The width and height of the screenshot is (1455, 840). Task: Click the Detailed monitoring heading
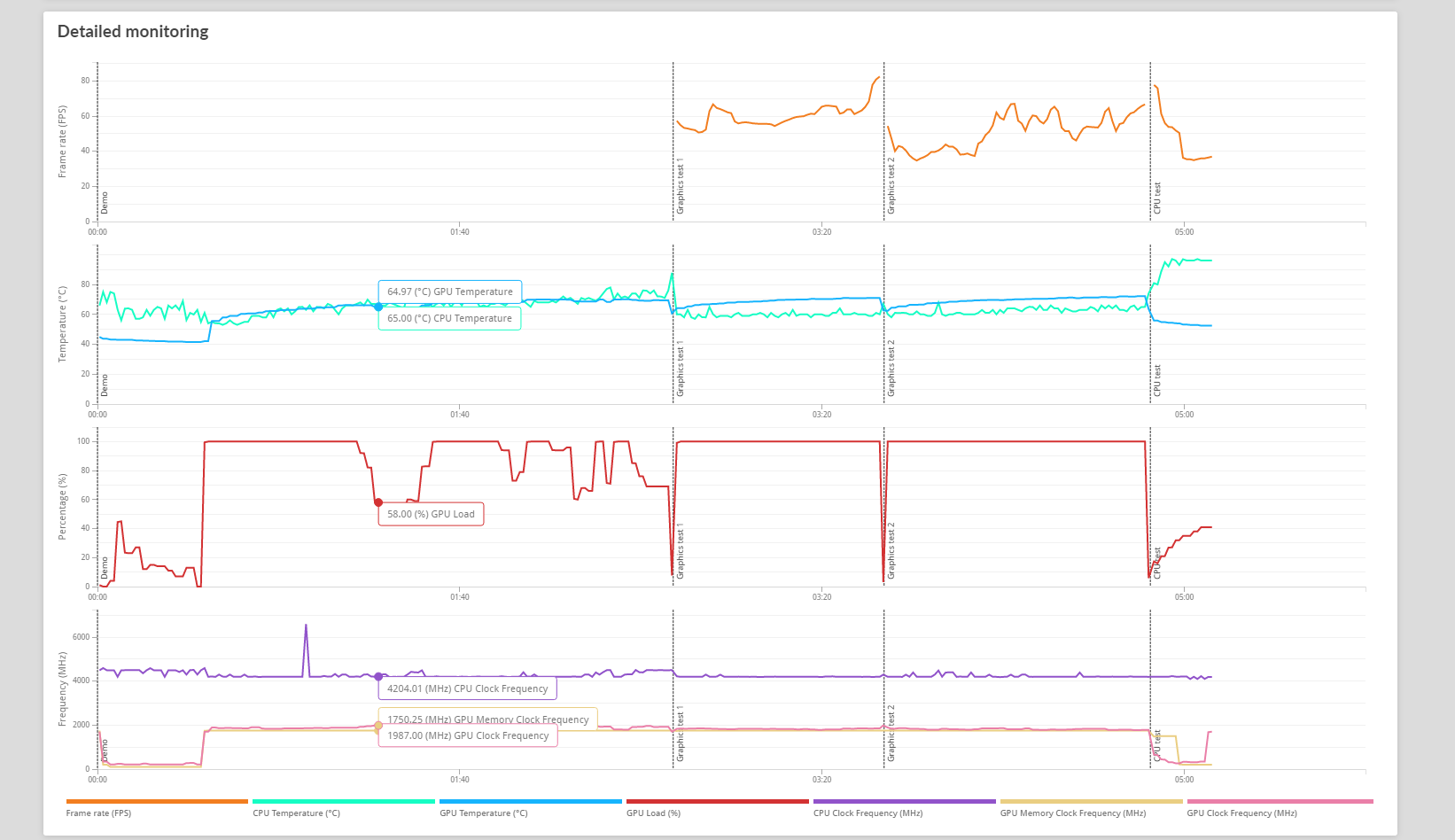click(x=133, y=31)
